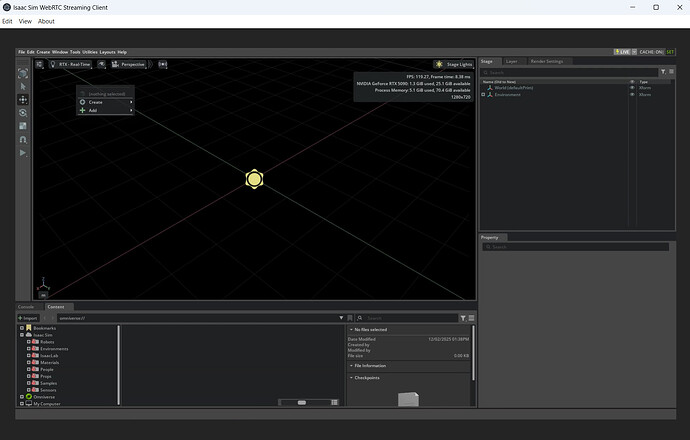Switch to the Render Settings tab

click(547, 61)
